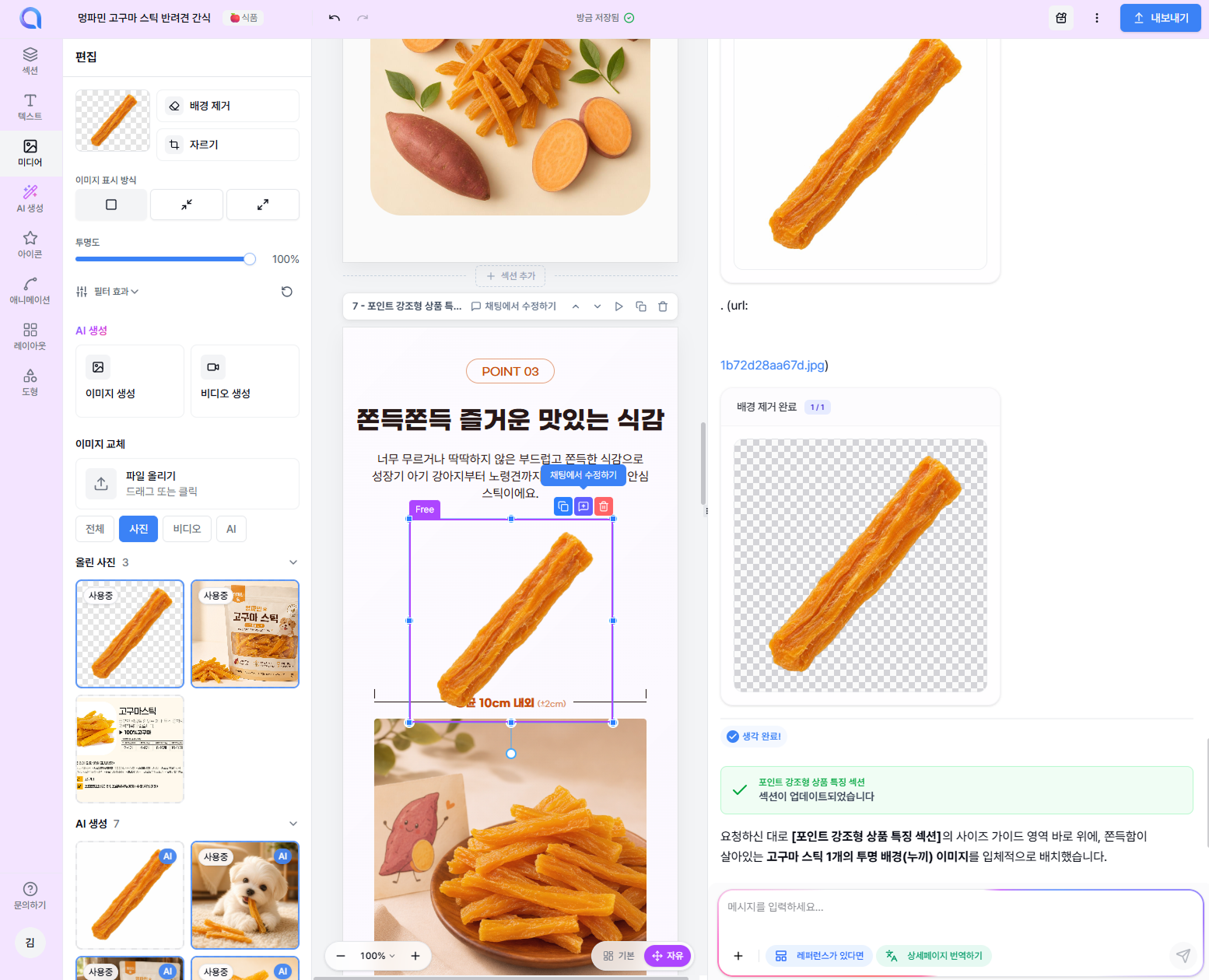The width and height of the screenshot is (1209, 980).
Task: Collapse the 올린 사진 section
Action: (x=293, y=562)
